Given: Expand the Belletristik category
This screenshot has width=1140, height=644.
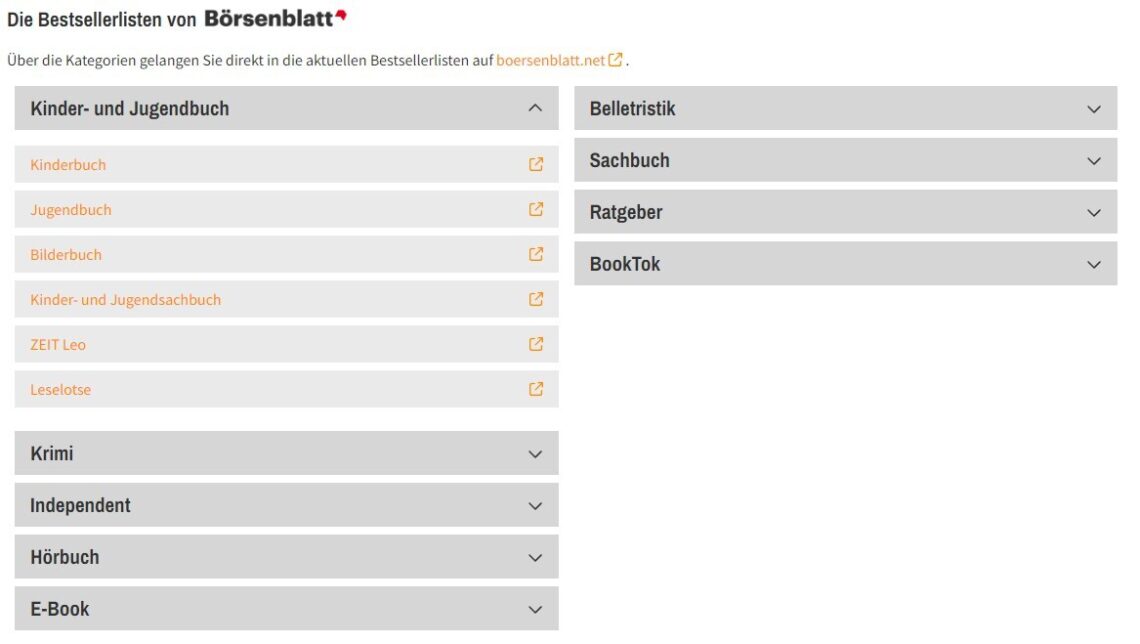Looking at the screenshot, I should (1094, 109).
